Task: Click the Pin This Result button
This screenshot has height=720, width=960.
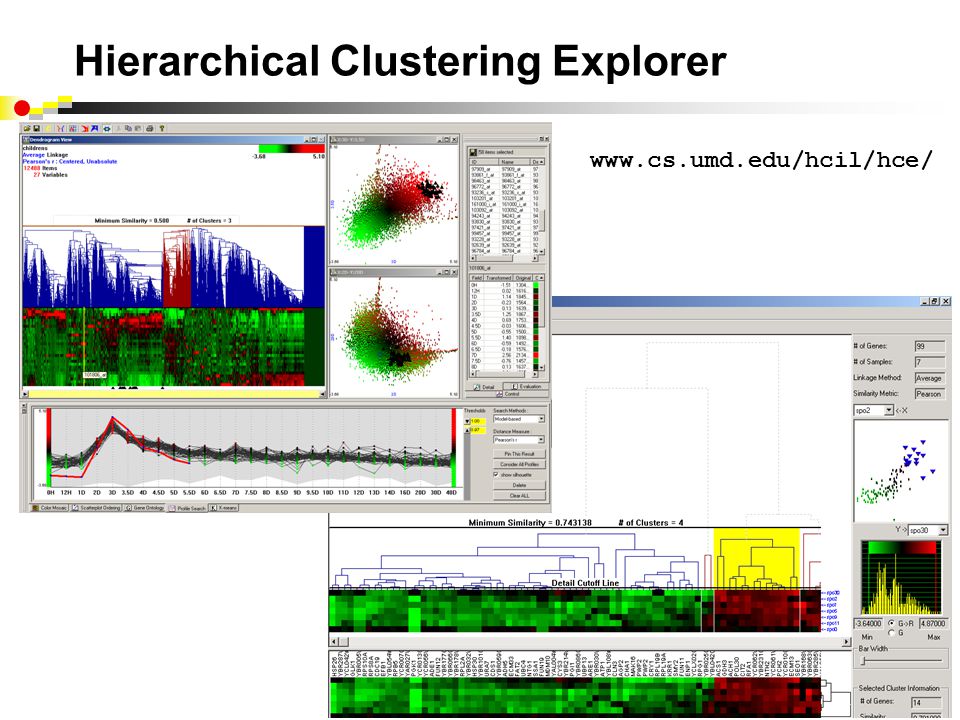Action: (x=519, y=454)
